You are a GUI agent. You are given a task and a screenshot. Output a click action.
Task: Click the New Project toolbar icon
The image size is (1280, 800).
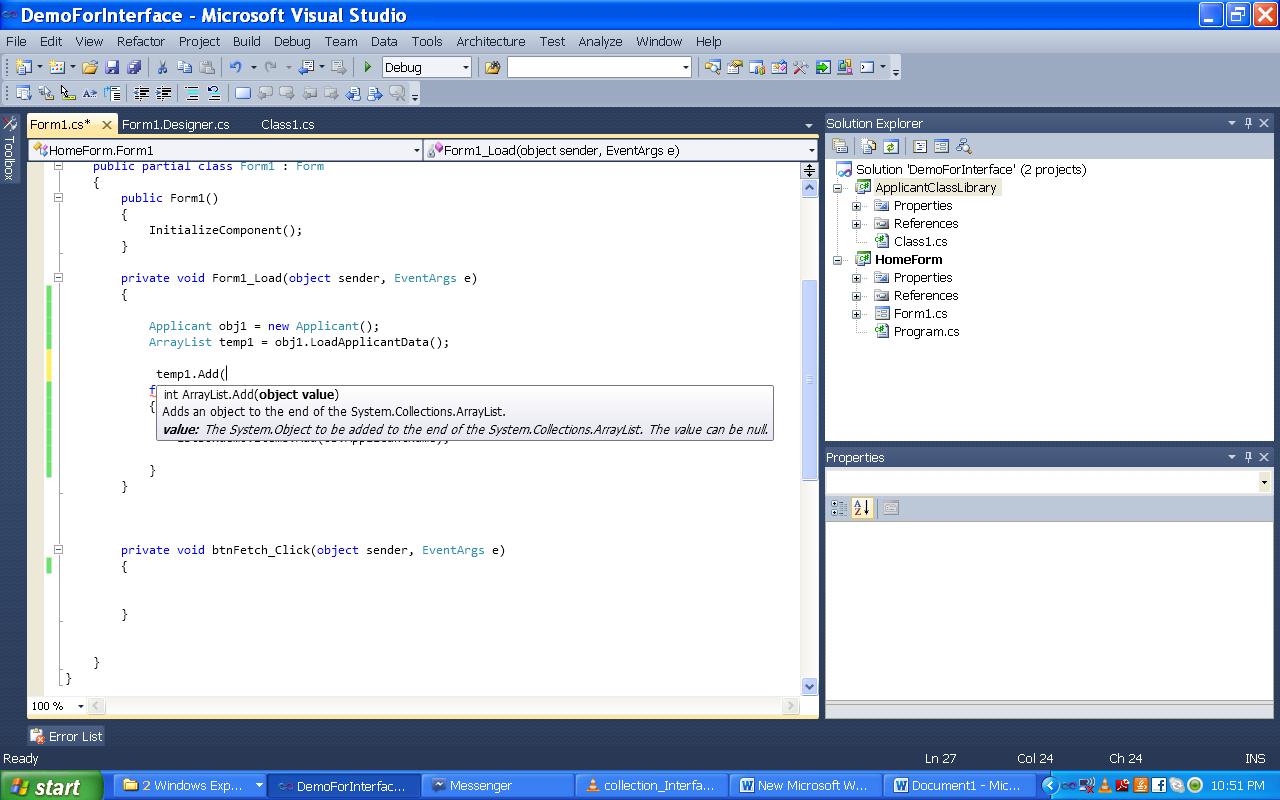(x=23, y=67)
